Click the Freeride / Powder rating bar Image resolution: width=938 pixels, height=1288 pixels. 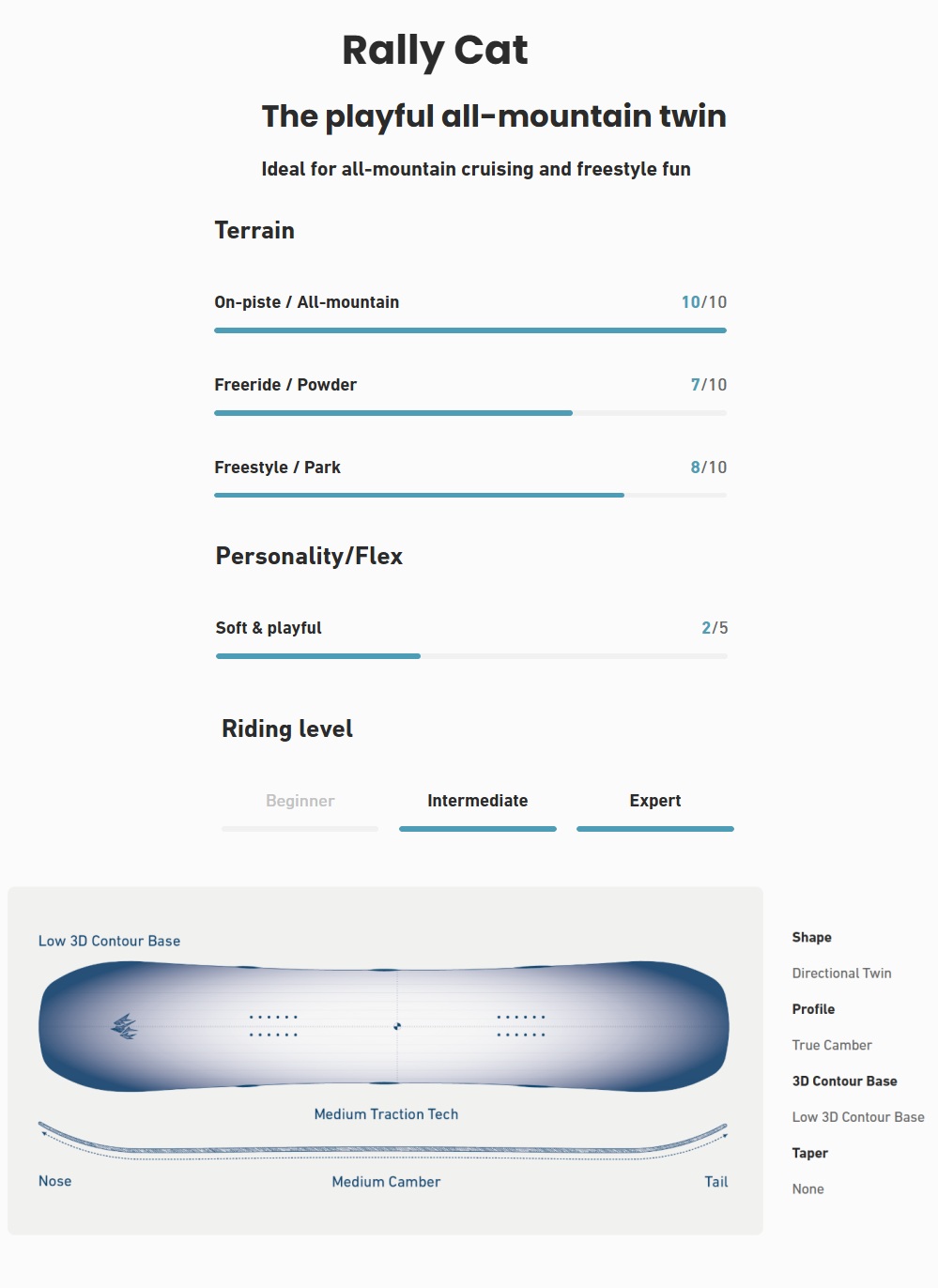coord(469,413)
